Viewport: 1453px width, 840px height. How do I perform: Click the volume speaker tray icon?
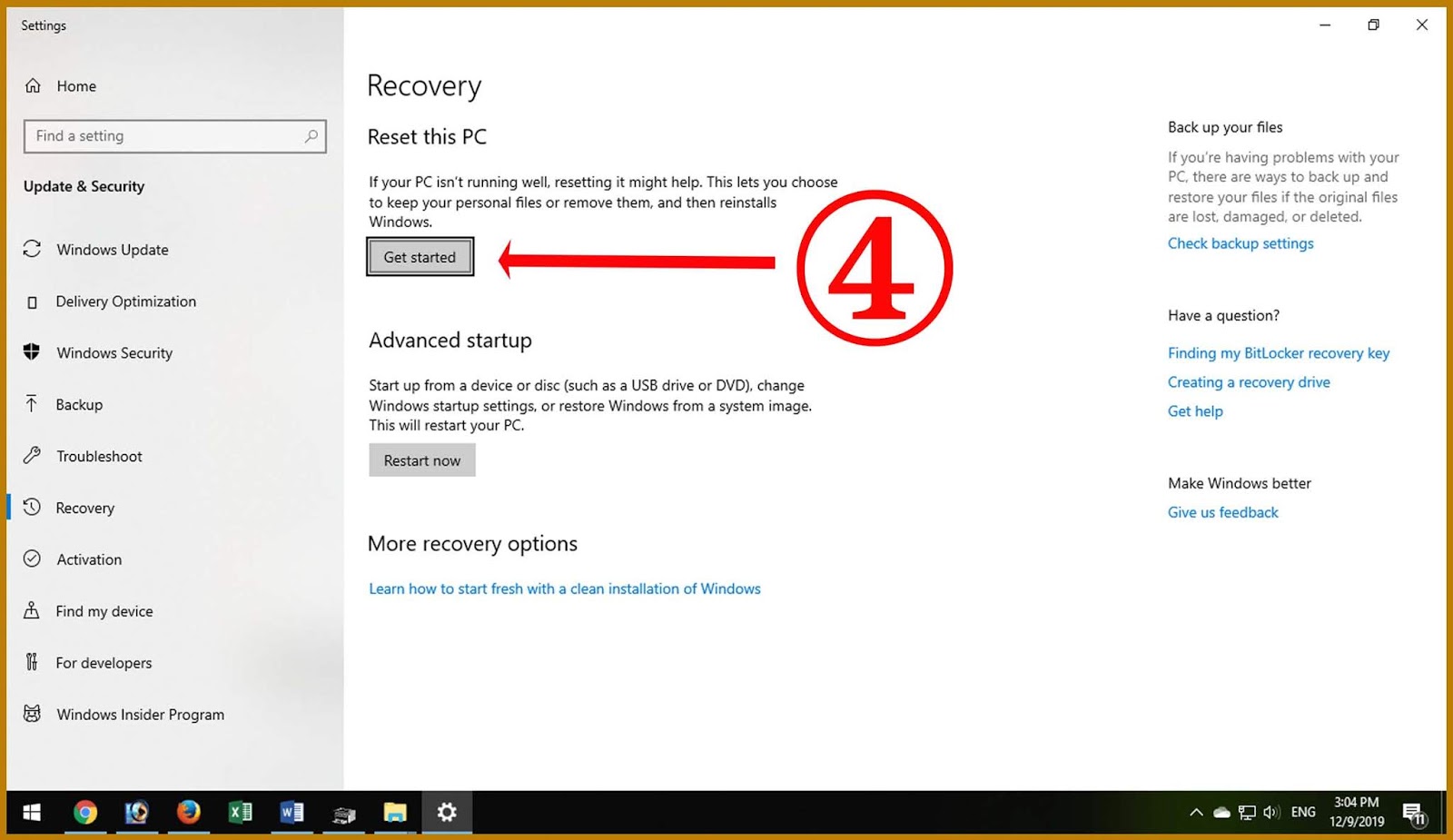pos(1271,813)
